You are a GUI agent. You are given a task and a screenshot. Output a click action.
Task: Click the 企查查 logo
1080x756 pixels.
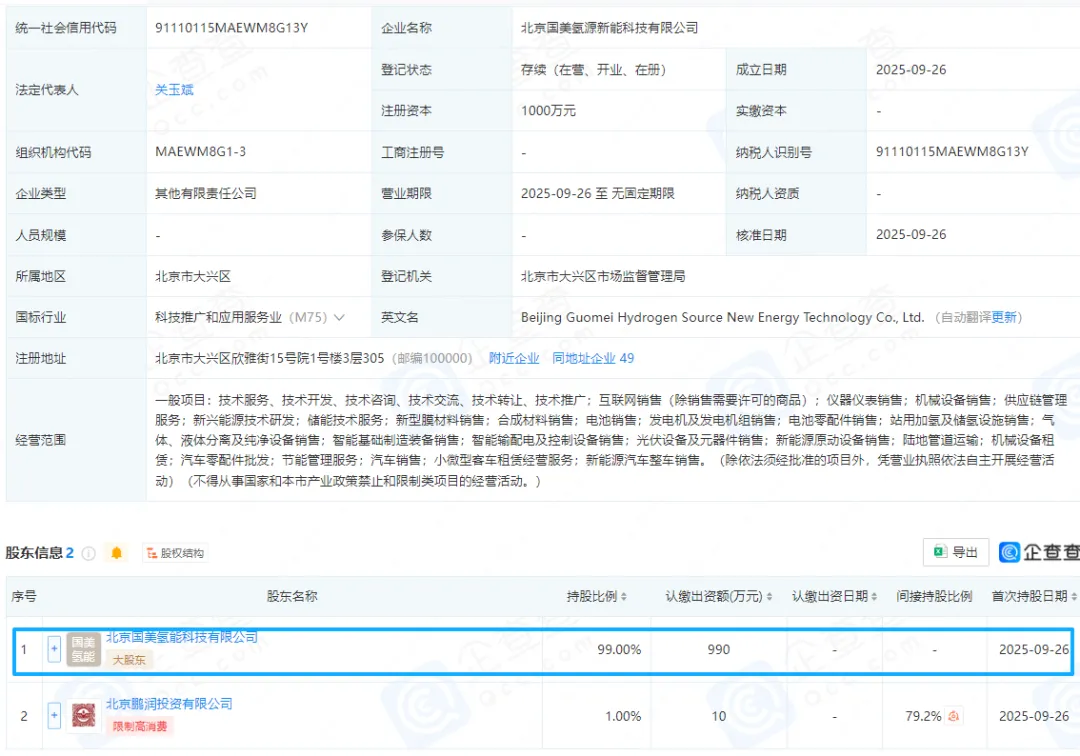(1039, 552)
